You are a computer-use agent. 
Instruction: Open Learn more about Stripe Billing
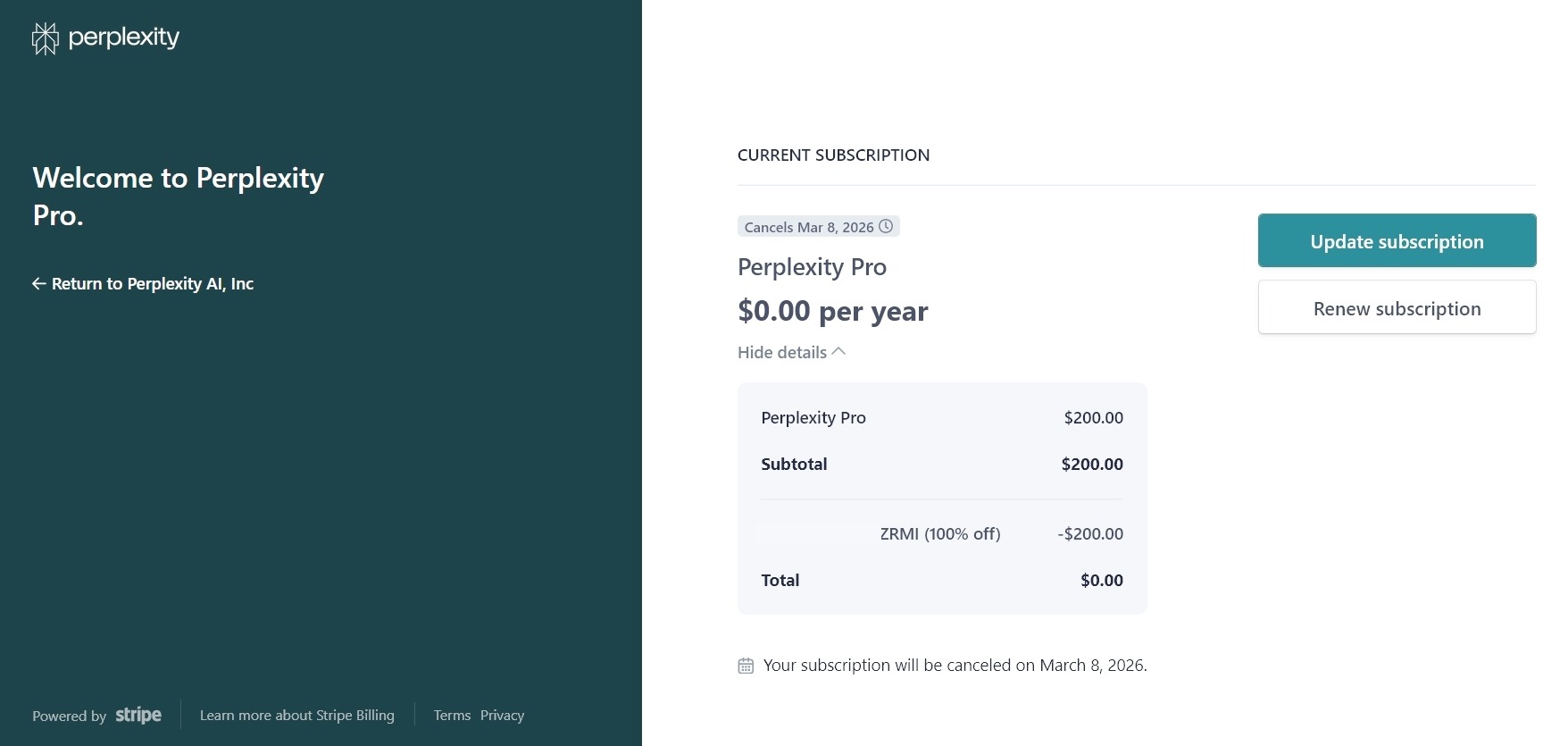click(x=296, y=716)
